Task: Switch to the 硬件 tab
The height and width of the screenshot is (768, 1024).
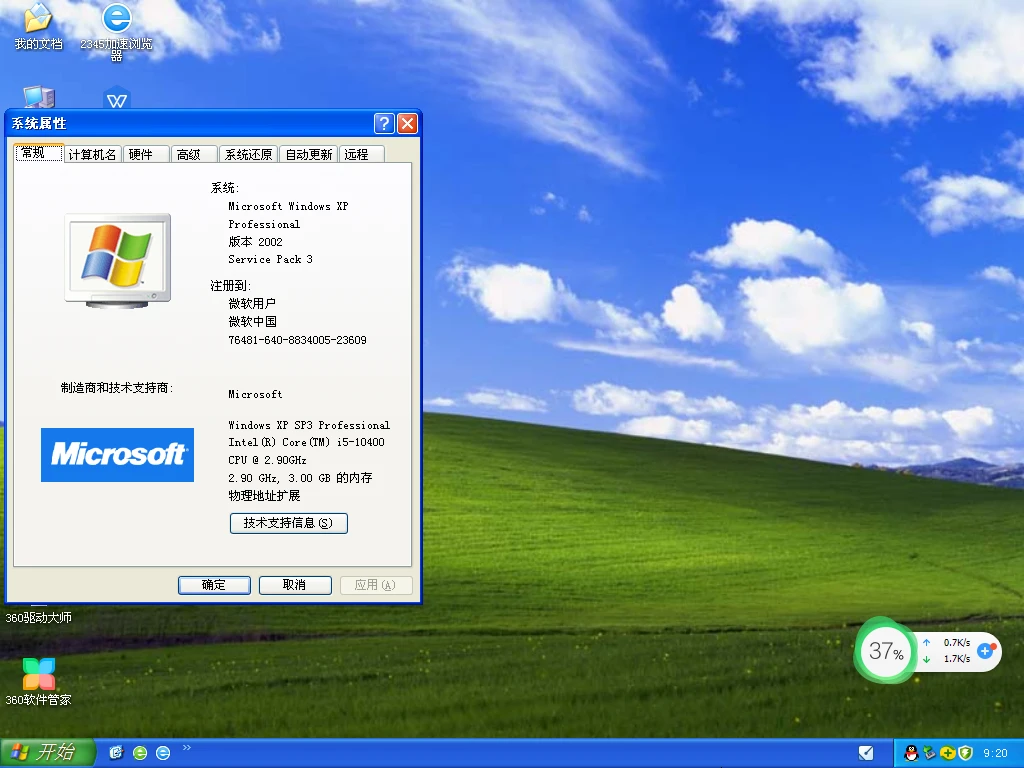Action: tap(145, 155)
